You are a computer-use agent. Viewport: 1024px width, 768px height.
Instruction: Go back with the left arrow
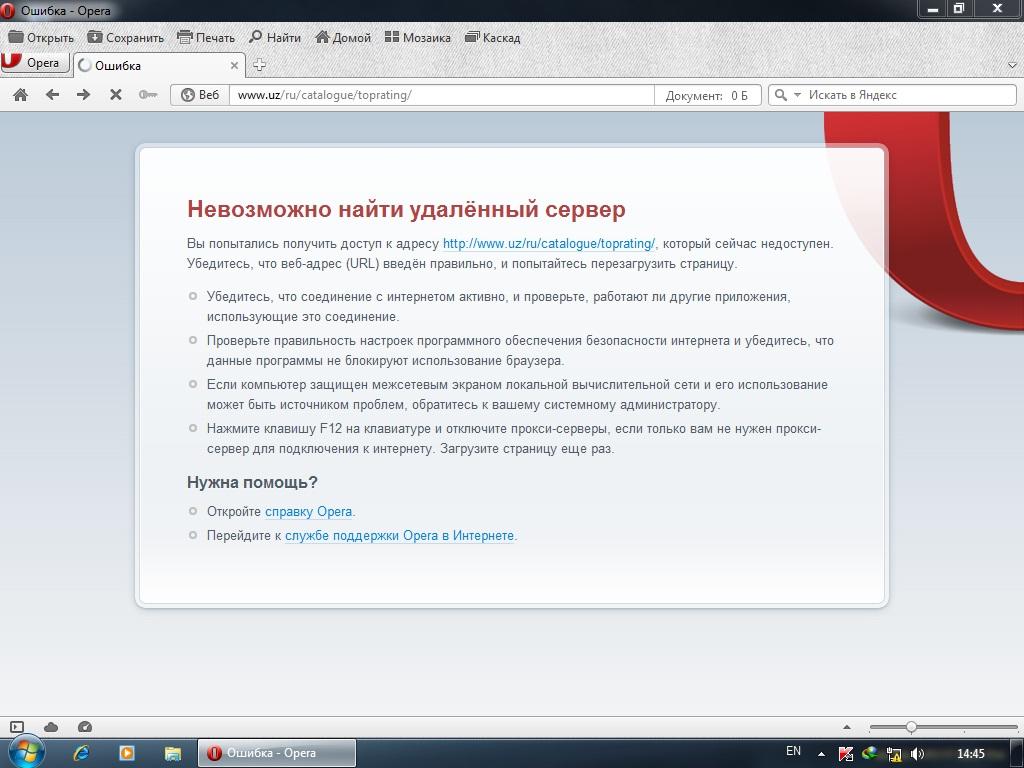pos(52,95)
